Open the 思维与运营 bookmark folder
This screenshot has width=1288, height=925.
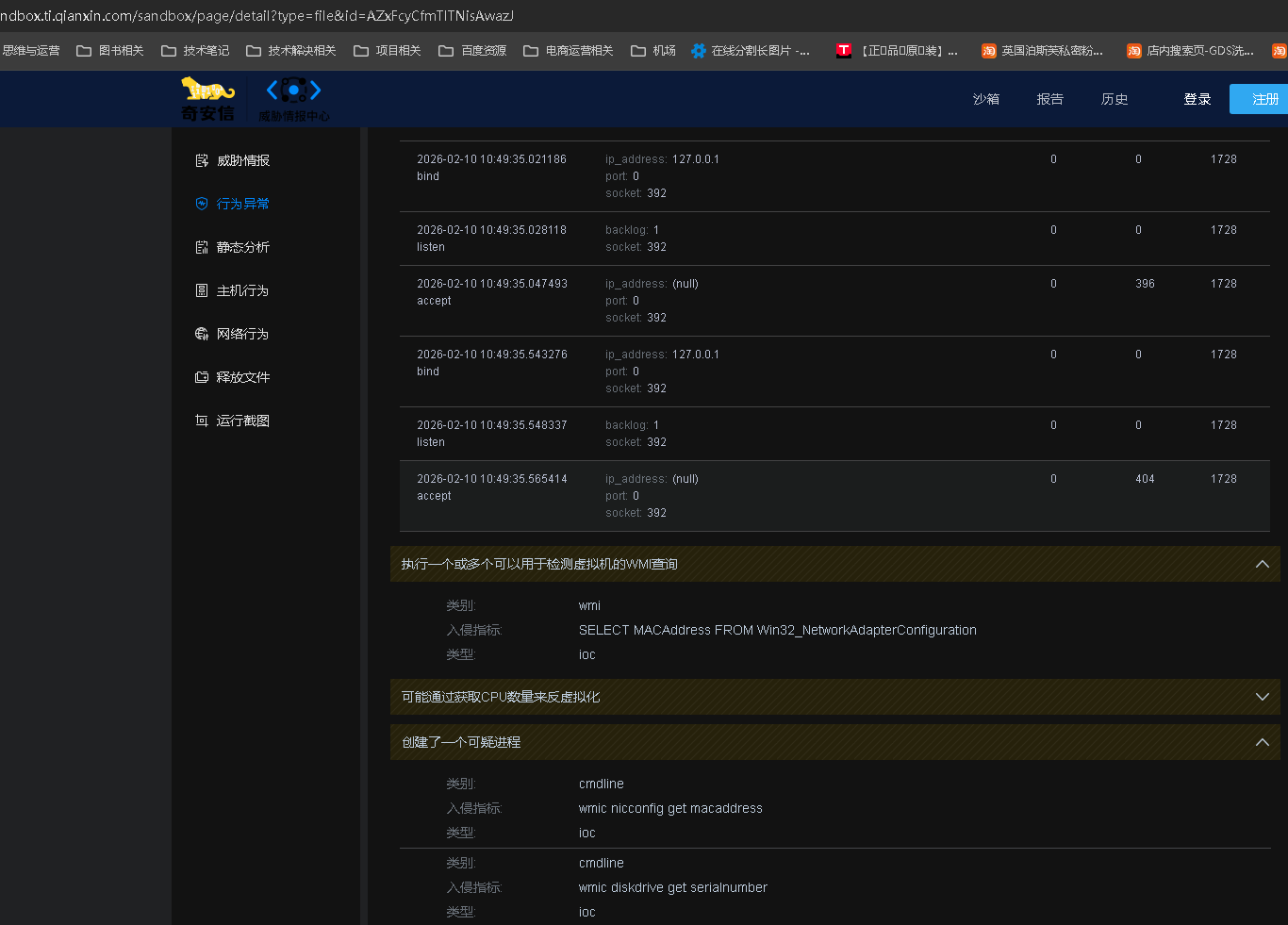pos(30,51)
